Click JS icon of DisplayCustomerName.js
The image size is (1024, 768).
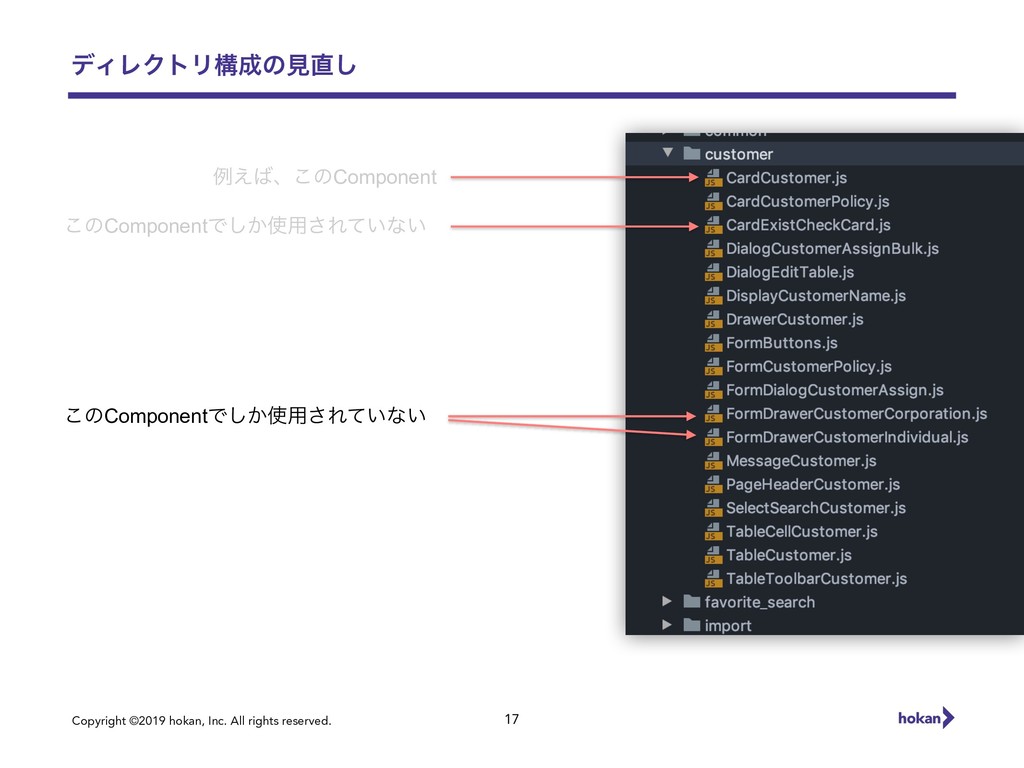pos(713,295)
